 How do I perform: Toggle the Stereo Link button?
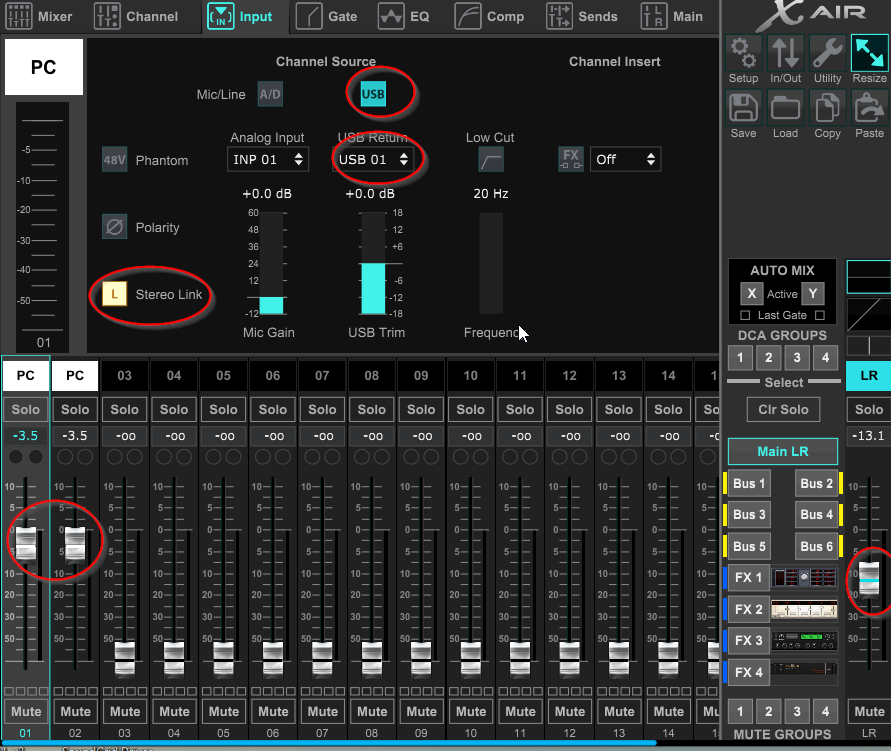(114, 294)
